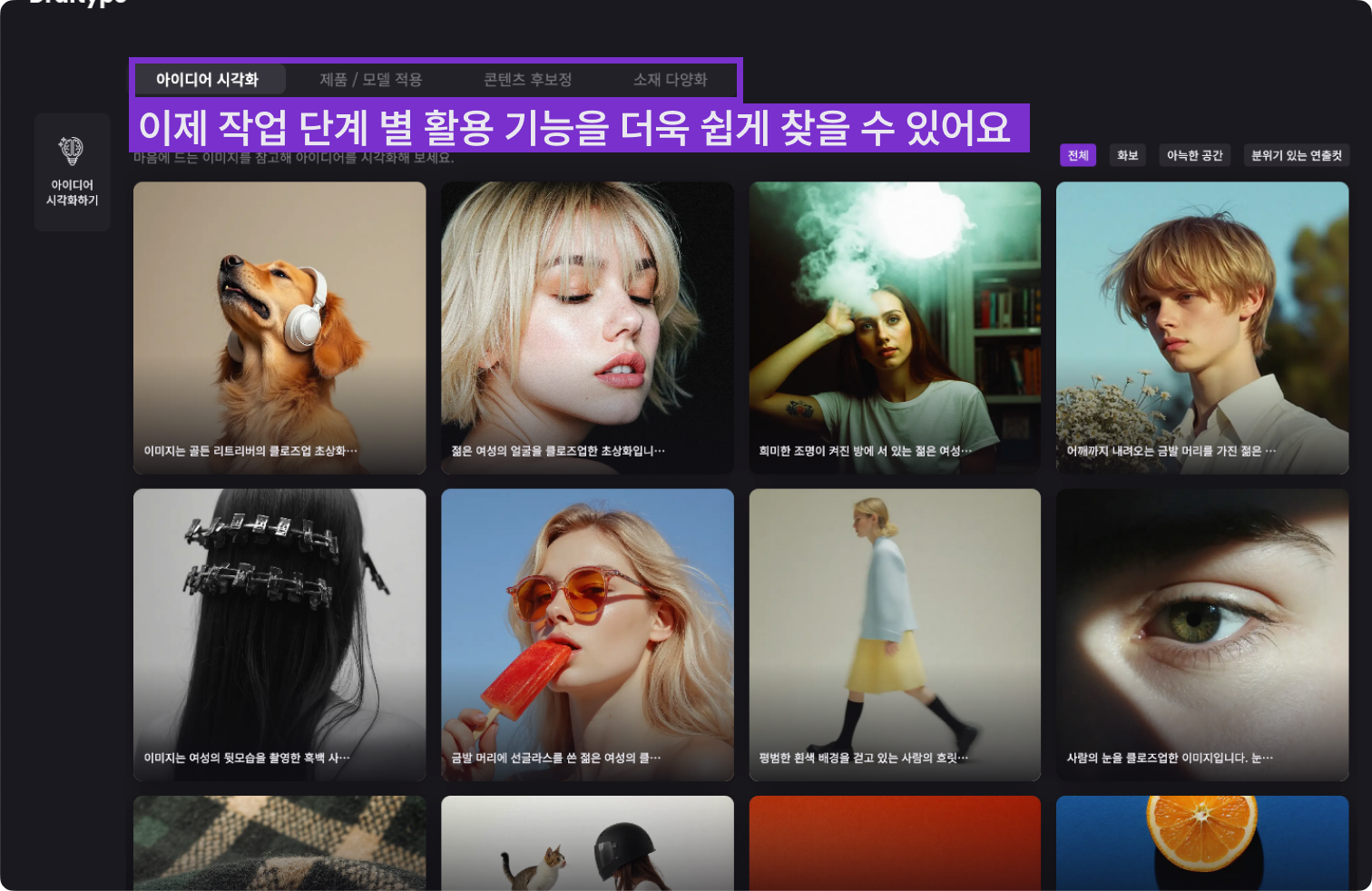Open the orange slice on blue thumbnail
1372x891 pixels.
pos(1202,843)
